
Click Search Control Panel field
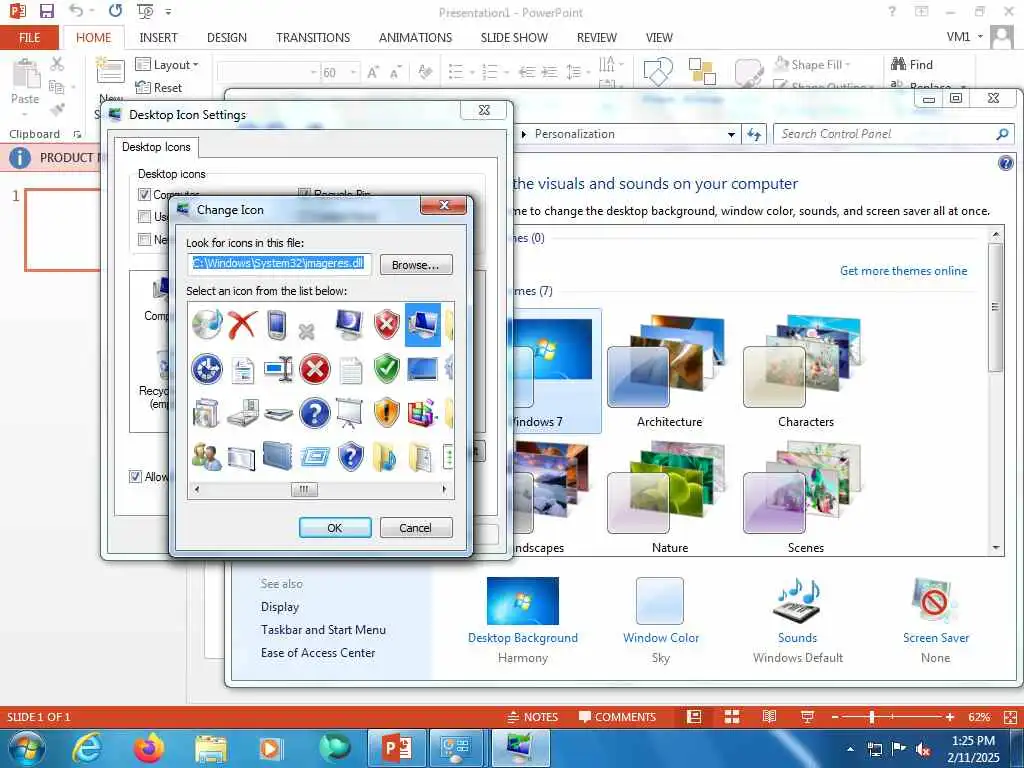point(893,134)
